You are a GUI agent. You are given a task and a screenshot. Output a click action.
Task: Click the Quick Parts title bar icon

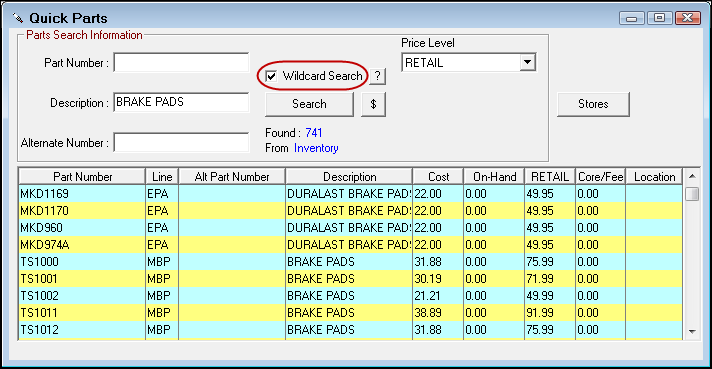(x=18, y=18)
